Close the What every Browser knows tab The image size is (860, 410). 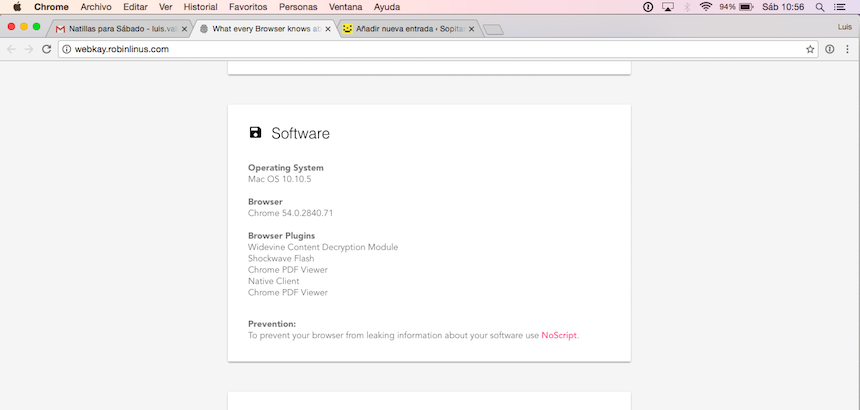coord(327,29)
